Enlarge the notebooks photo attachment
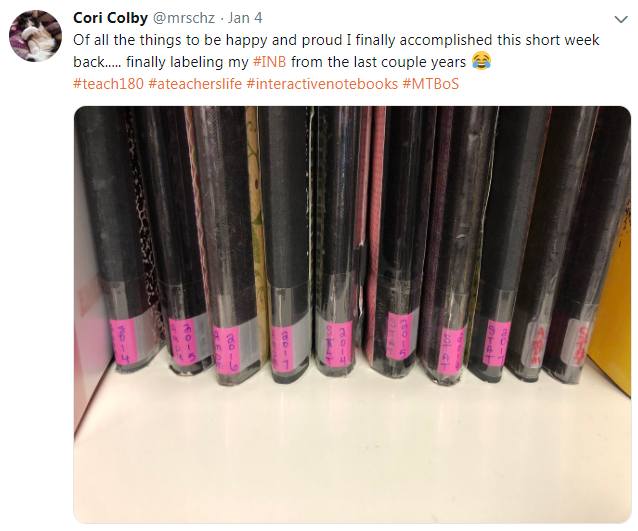The height and width of the screenshot is (531, 638). [352, 315]
